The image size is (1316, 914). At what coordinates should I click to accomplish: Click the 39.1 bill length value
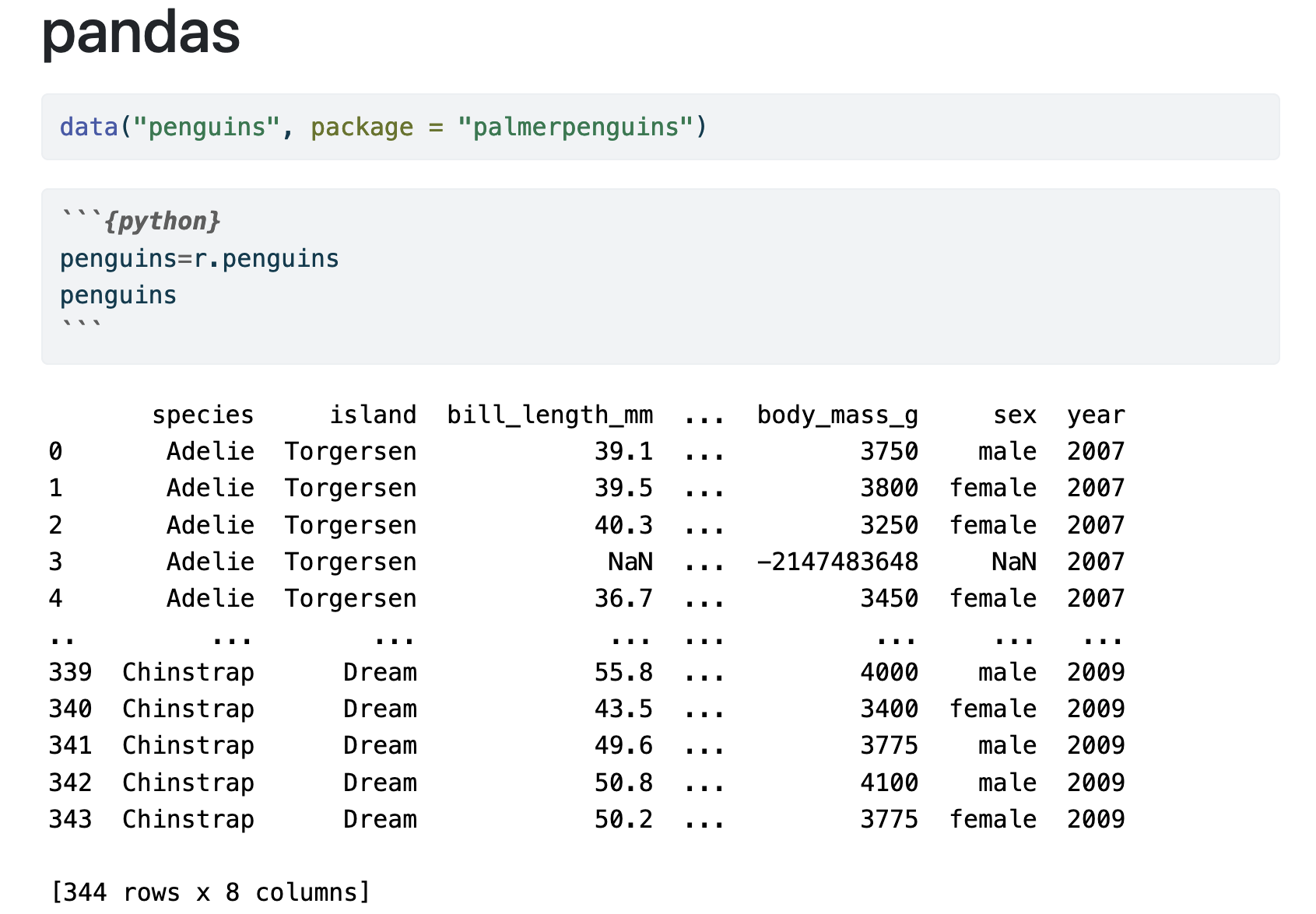click(623, 451)
